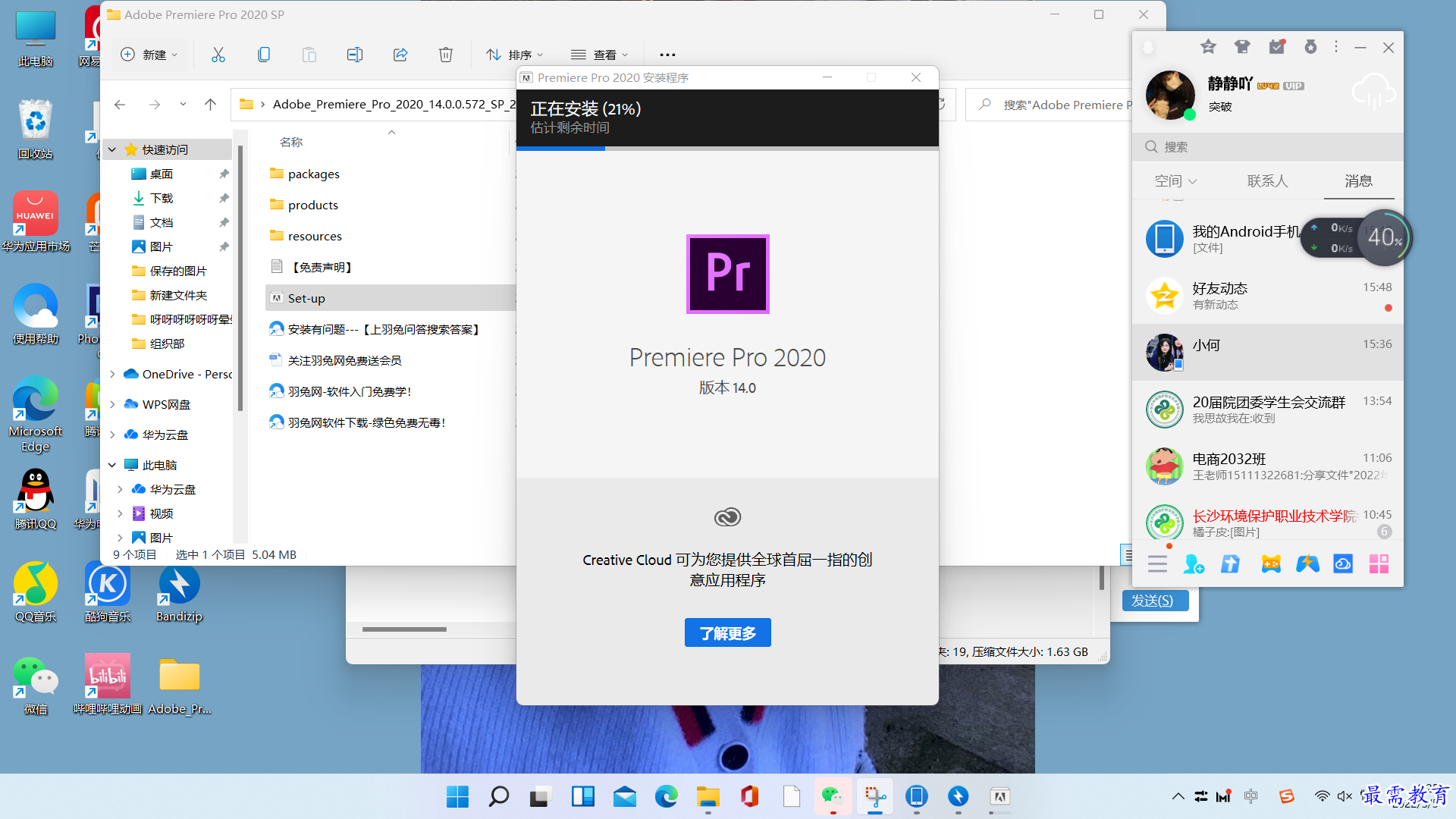Expand OneDrive - Personal tree node
1456x819 pixels.
112,374
